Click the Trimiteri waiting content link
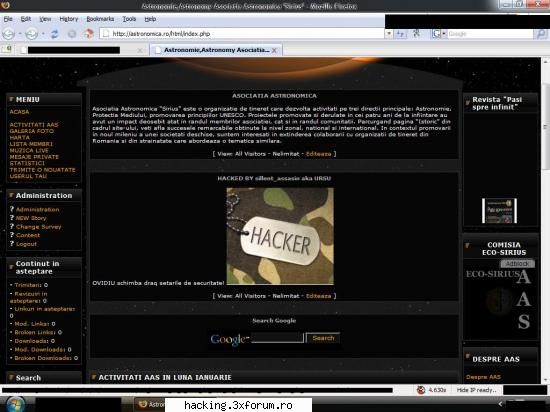 click(x=28, y=285)
